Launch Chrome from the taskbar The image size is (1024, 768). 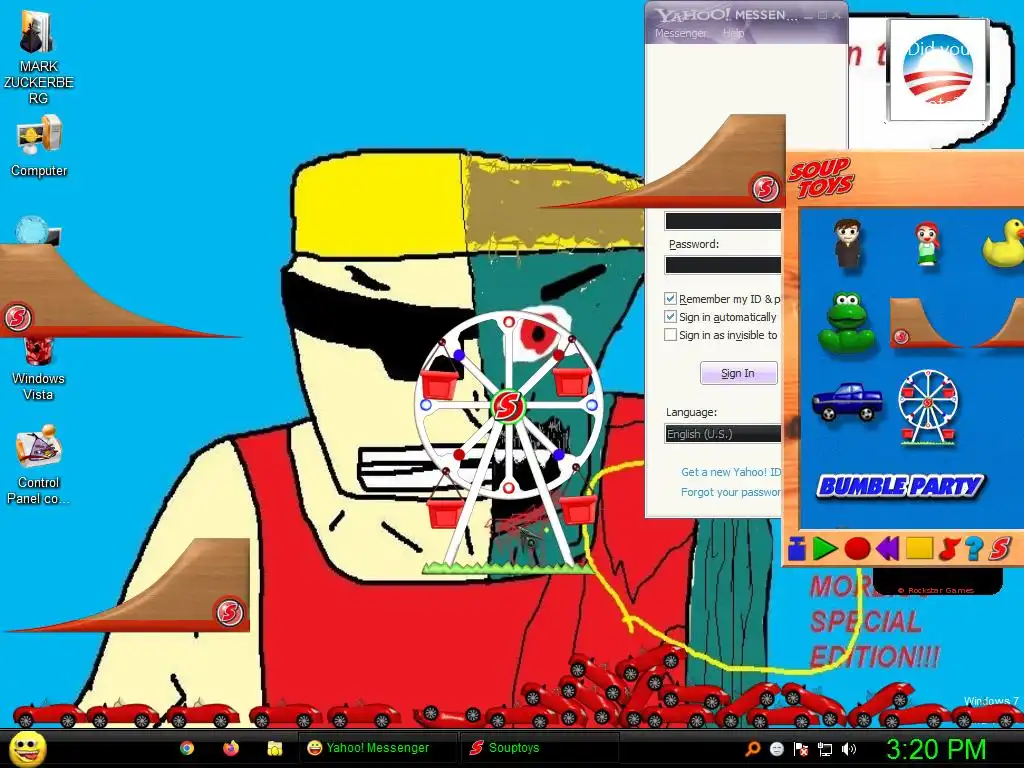[187, 748]
